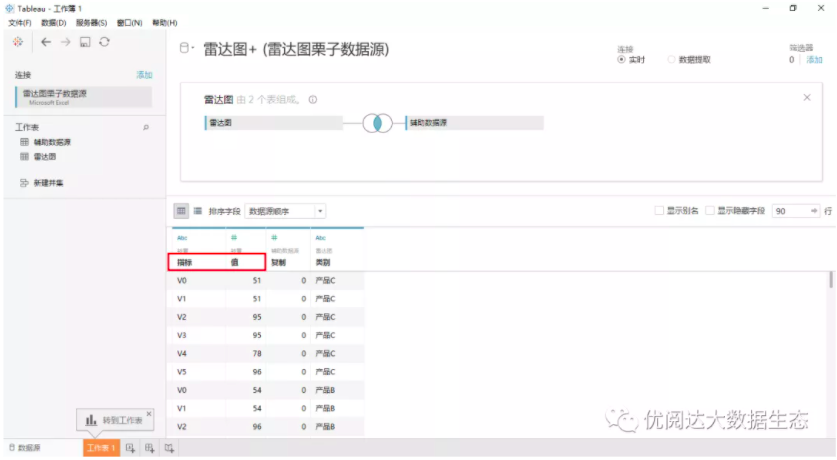Switch to the 工作表 1 tab
Screen dimensions: 837x460
pyautogui.click(x=101, y=448)
